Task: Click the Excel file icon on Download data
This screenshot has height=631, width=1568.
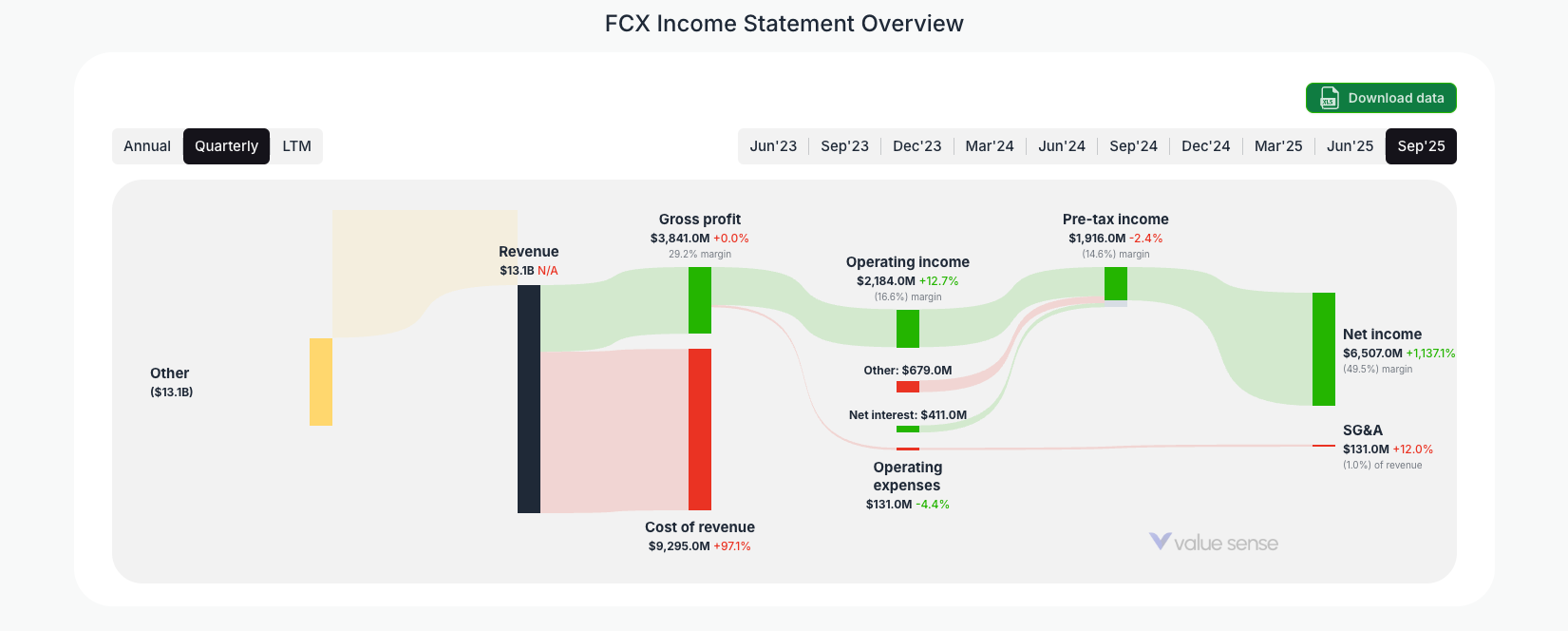Action: click(x=1328, y=98)
